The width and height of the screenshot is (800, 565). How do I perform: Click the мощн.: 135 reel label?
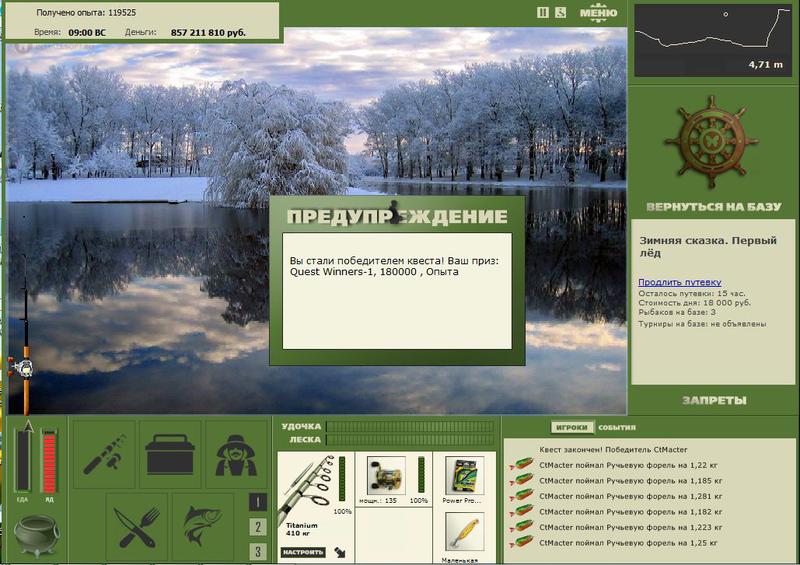378,501
